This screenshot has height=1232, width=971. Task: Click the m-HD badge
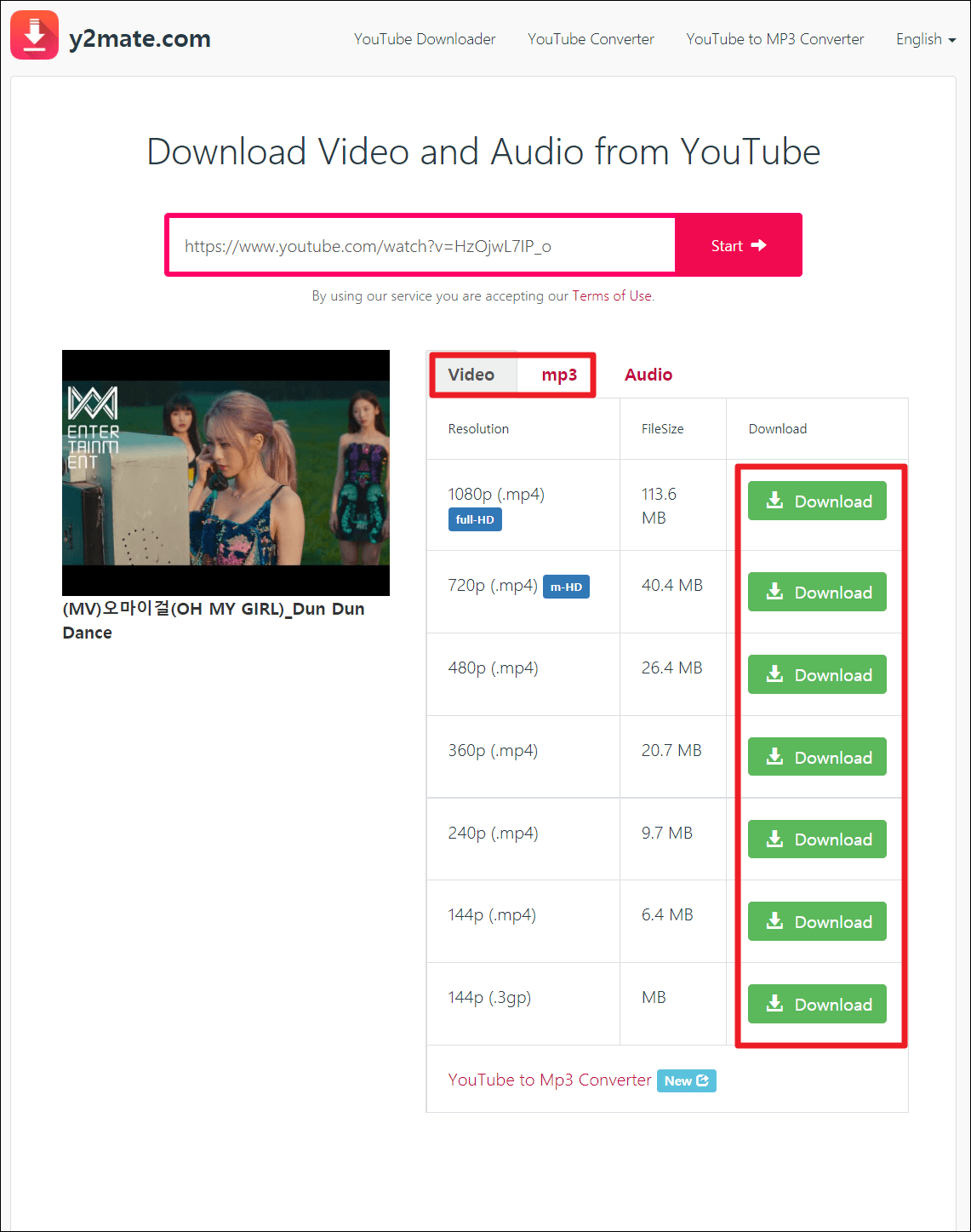[x=566, y=587]
